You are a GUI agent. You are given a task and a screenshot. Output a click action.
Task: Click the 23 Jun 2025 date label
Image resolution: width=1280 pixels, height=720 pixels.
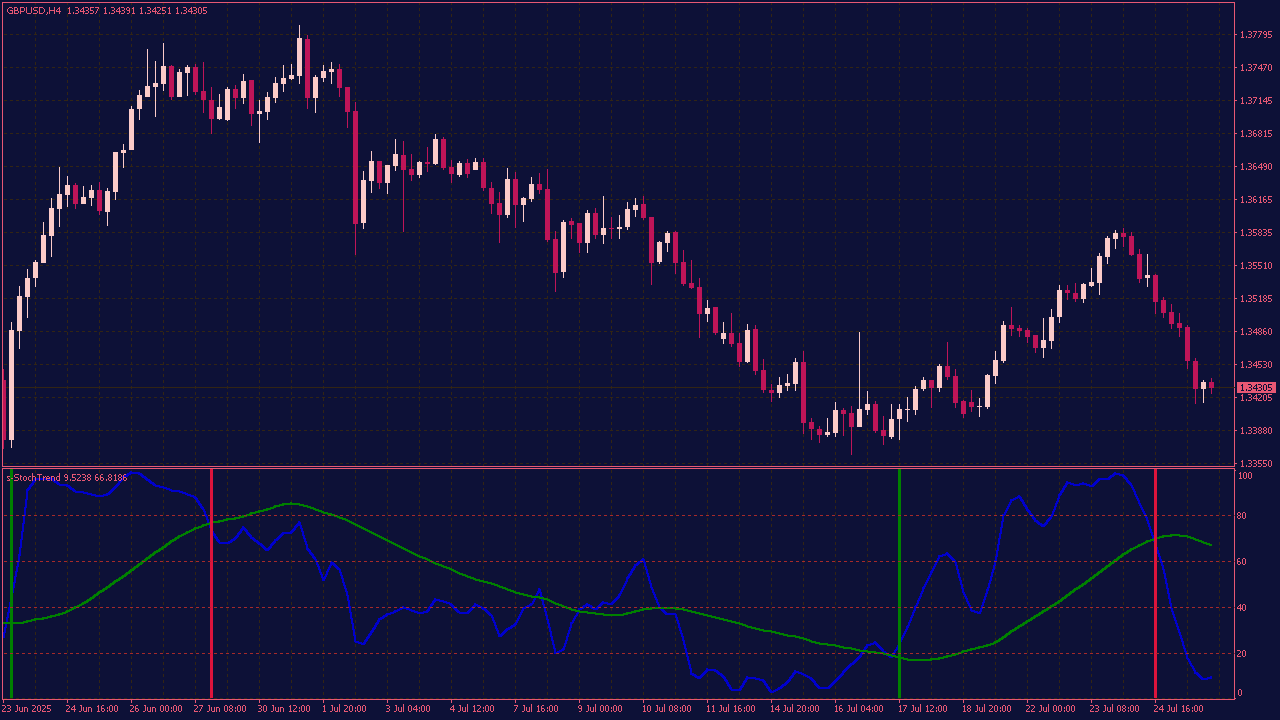coord(29,708)
